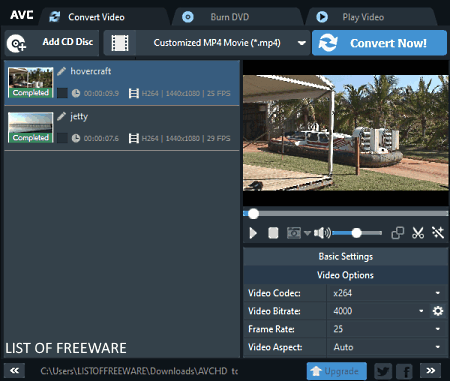Screen dimensions: 450x381
Task: Click the Convert Now! button
Action: (379, 43)
